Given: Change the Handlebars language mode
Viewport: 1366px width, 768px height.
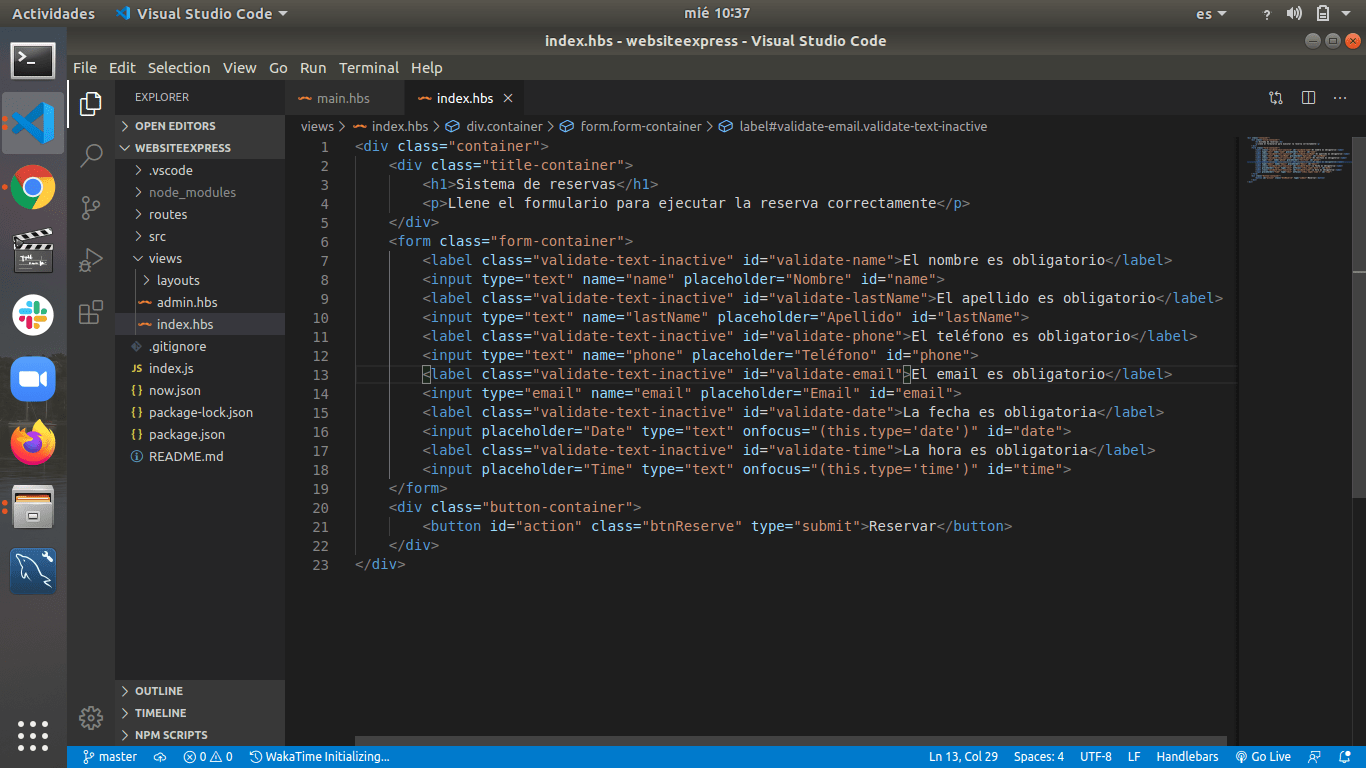Looking at the screenshot, I should tap(1187, 757).
